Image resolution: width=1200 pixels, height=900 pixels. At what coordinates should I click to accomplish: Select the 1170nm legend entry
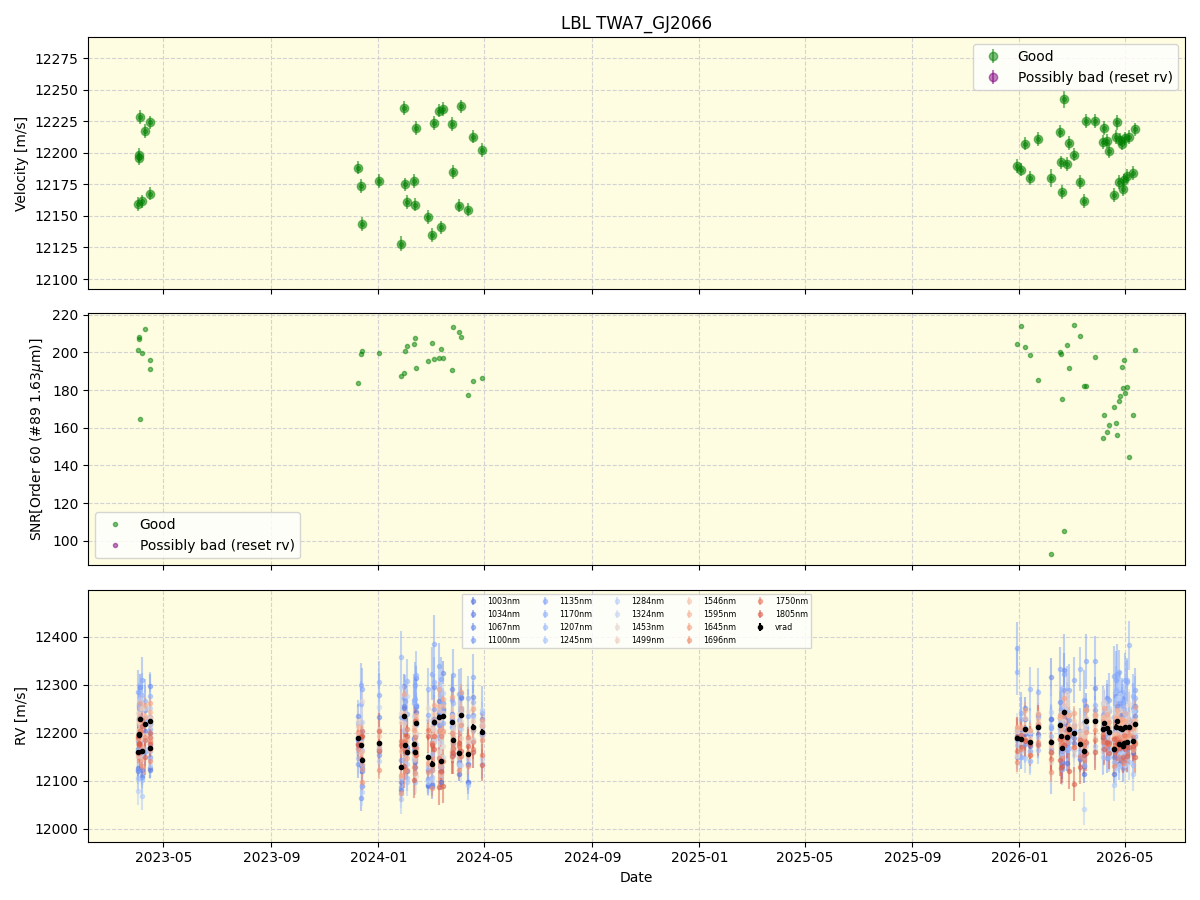pyautogui.click(x=565, y=614)
